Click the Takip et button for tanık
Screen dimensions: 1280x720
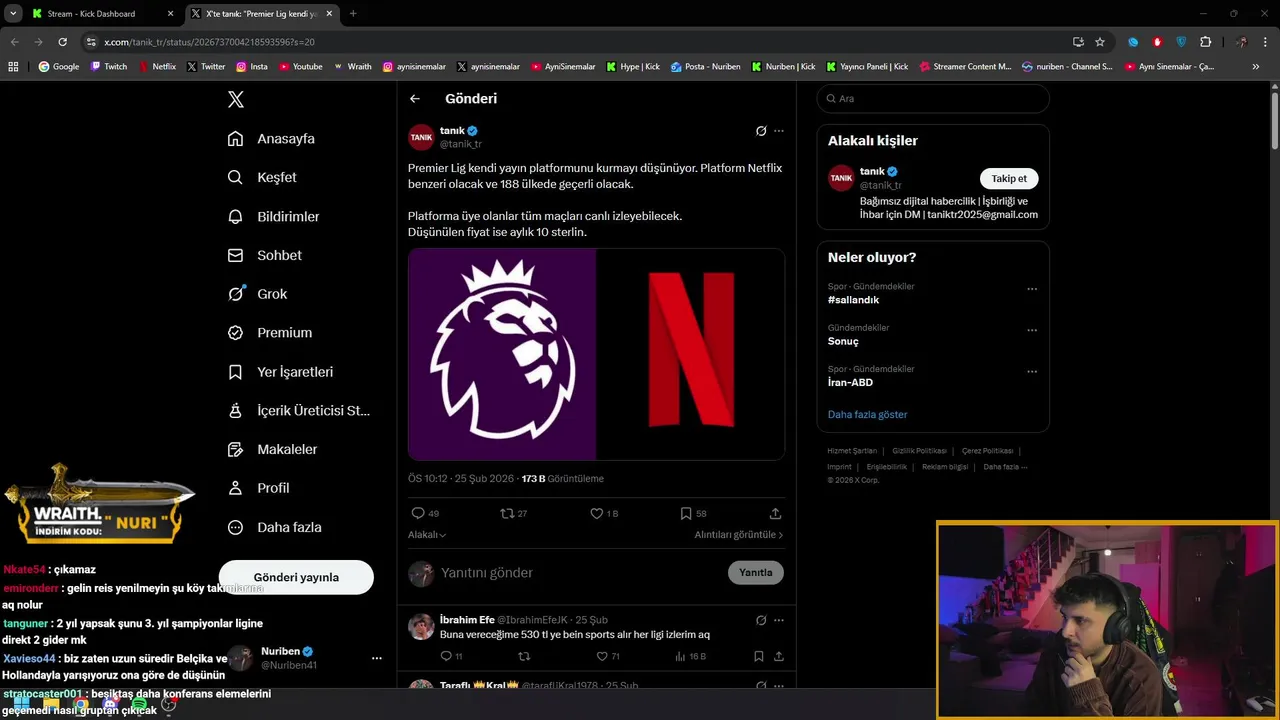pos(1009,178)
